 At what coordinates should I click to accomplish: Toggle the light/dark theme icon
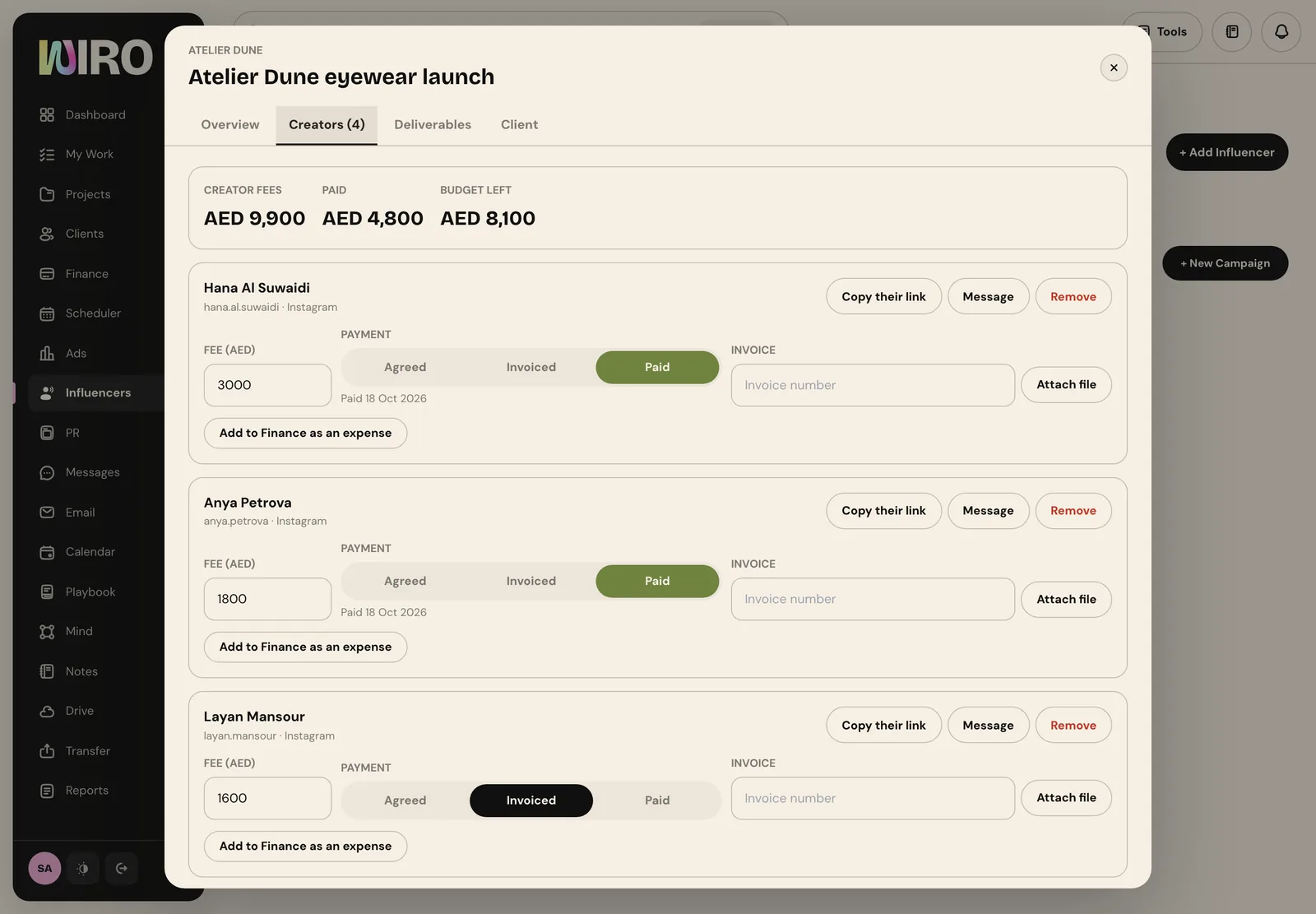click(83, 868)
